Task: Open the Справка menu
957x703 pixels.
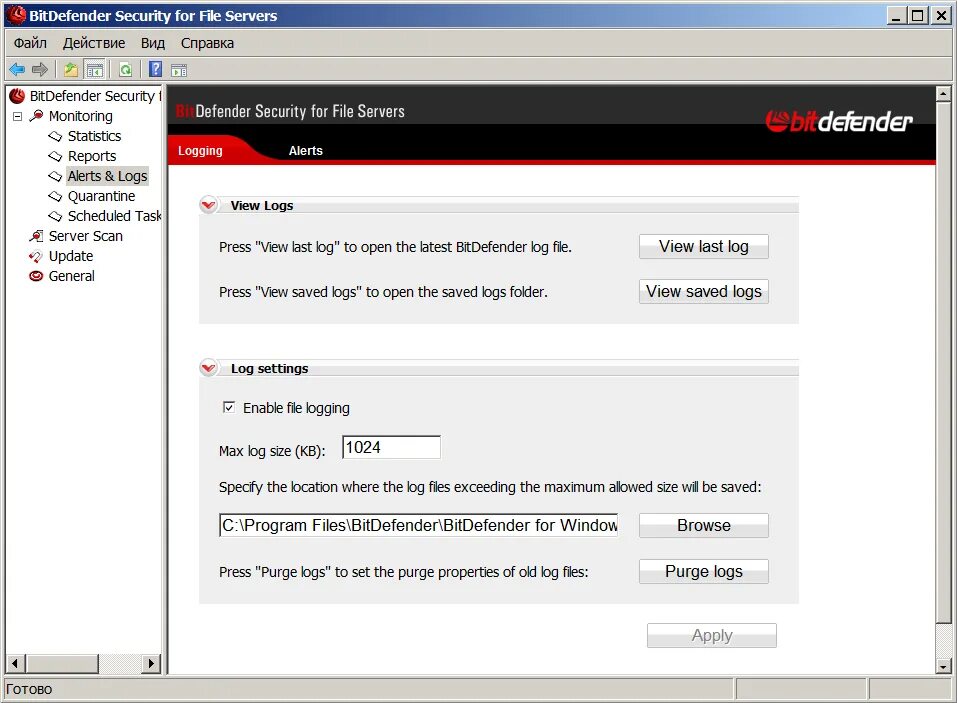Action: click(x=208, y=43)
